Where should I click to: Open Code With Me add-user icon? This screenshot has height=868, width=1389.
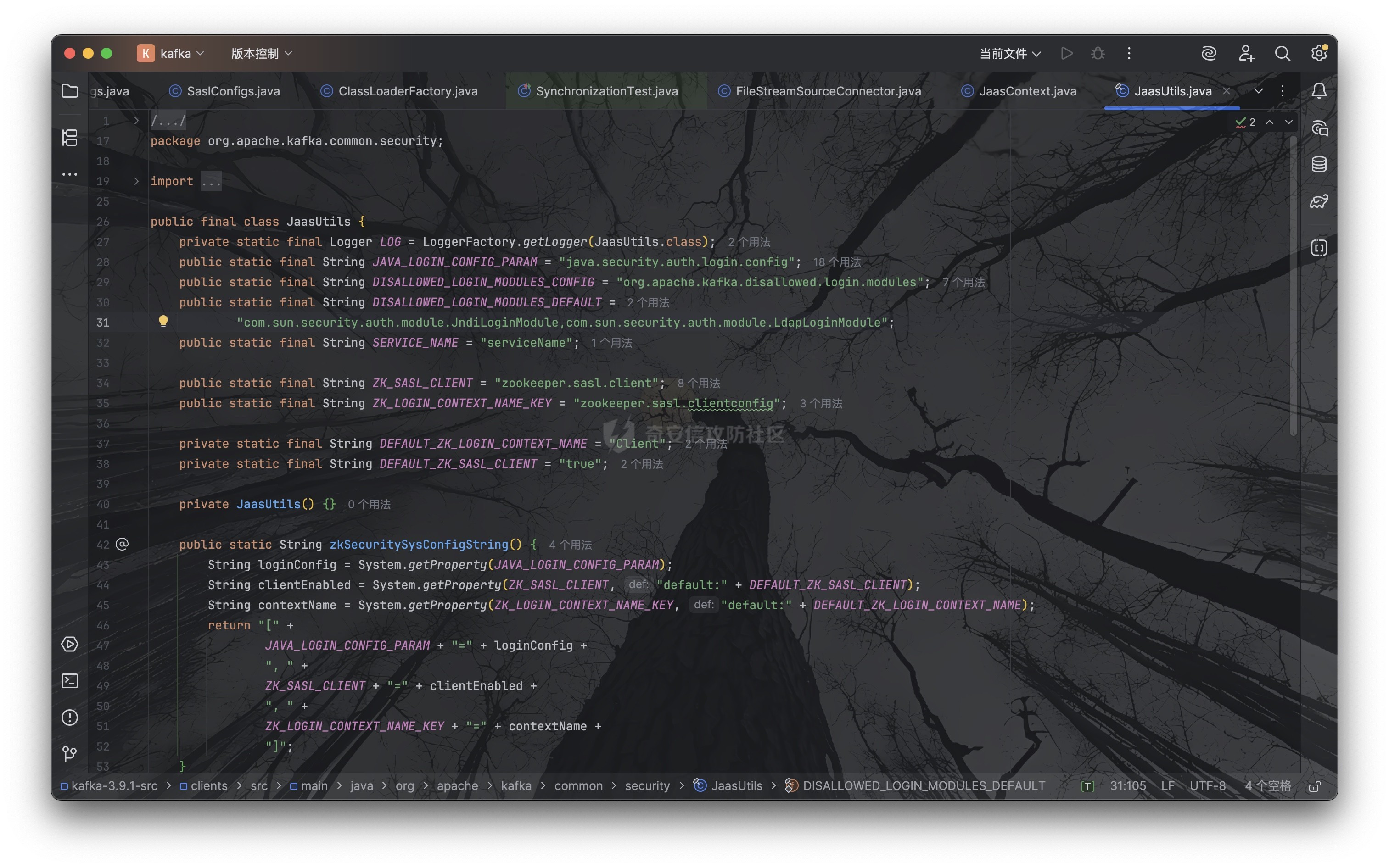(x=1246, y=53)
